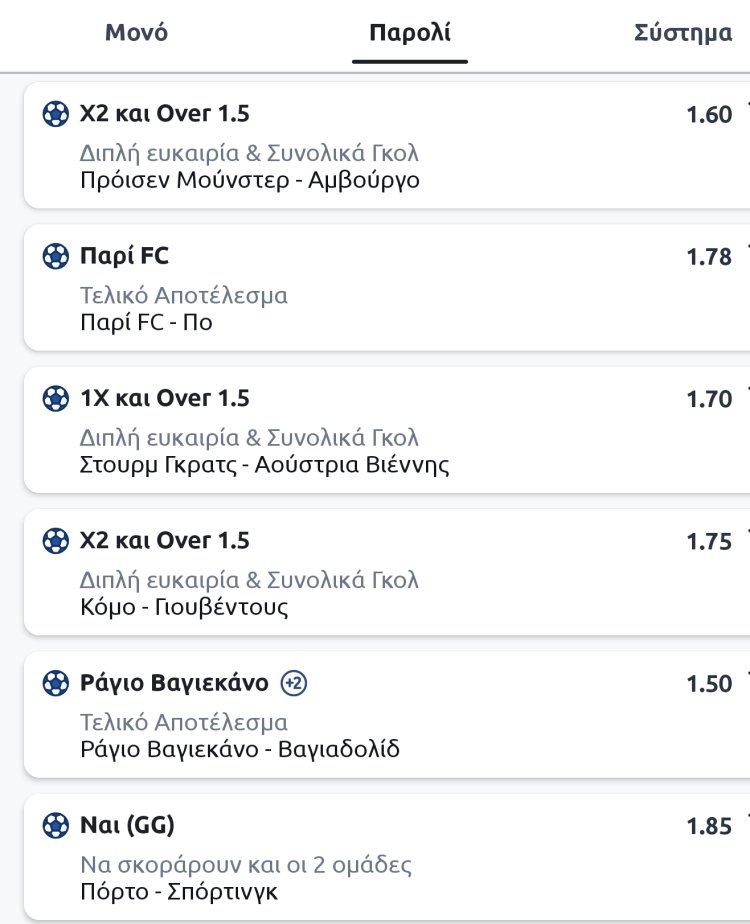Click the 1.78 odds for Παρί FC
The image size is (750, 924).
709,257
